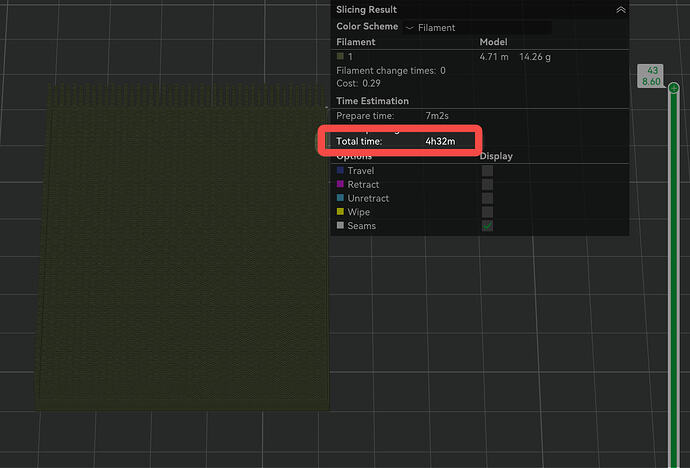Toggle Unretract display checkbox
690x468 pixels.
coord(487,198)
